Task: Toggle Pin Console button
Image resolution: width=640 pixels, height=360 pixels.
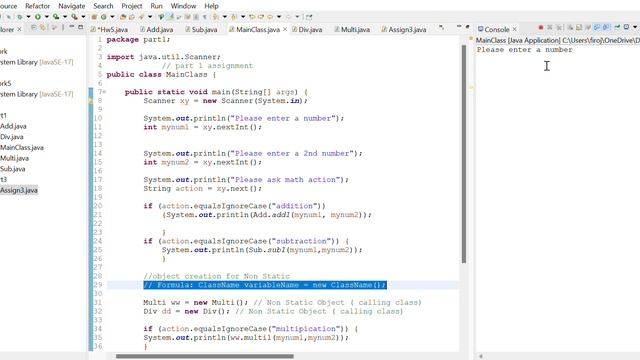Action: [x=617, y=27]
